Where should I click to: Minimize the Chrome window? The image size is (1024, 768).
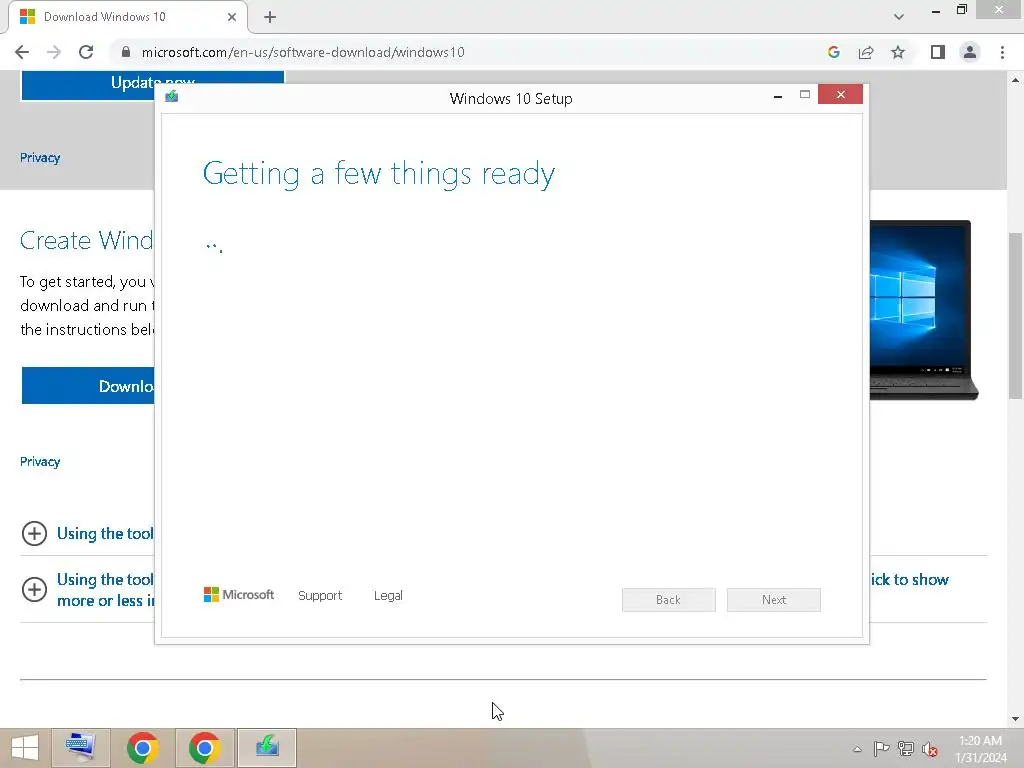pyautogui.click(x=936, y=10)
